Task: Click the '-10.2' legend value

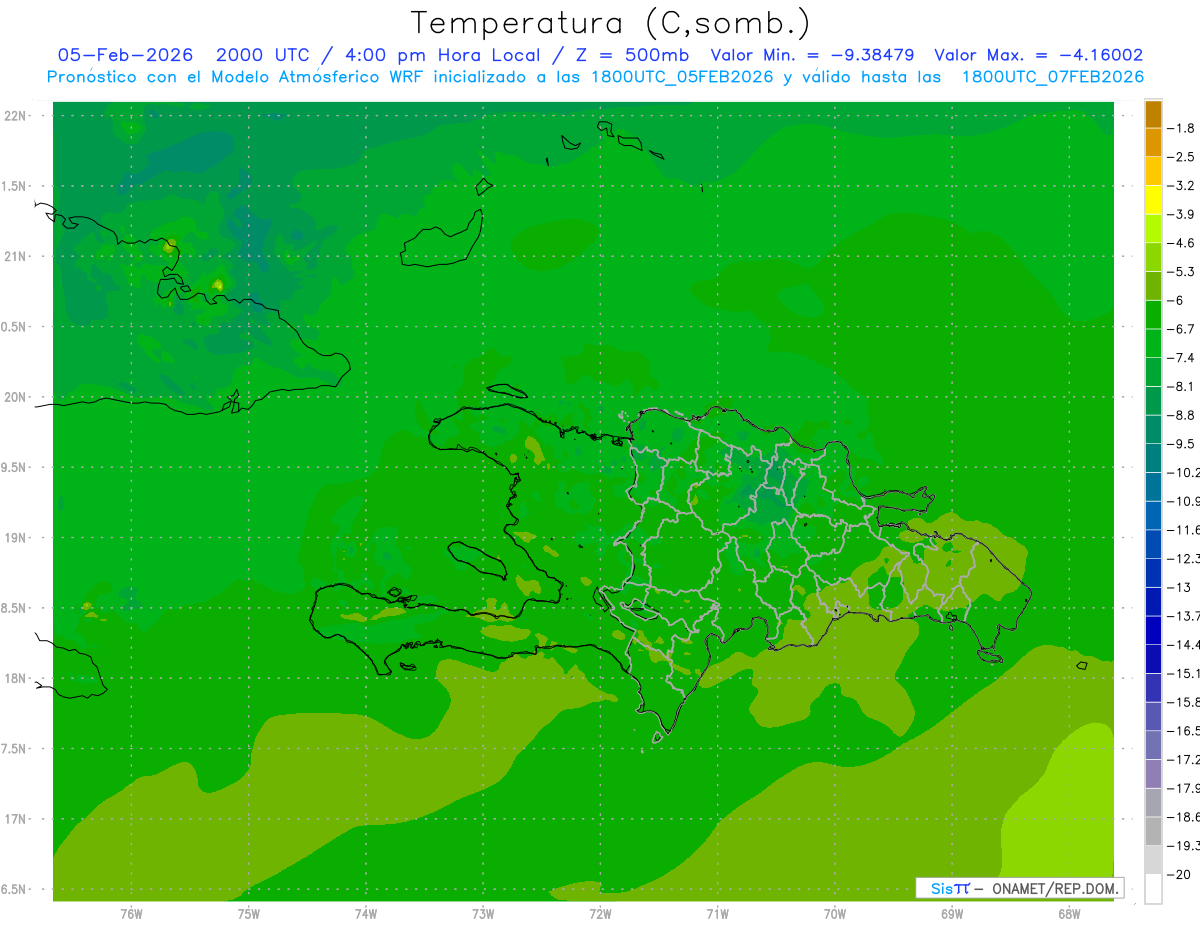Action: pyautogui.click(x=1184, y=472)
